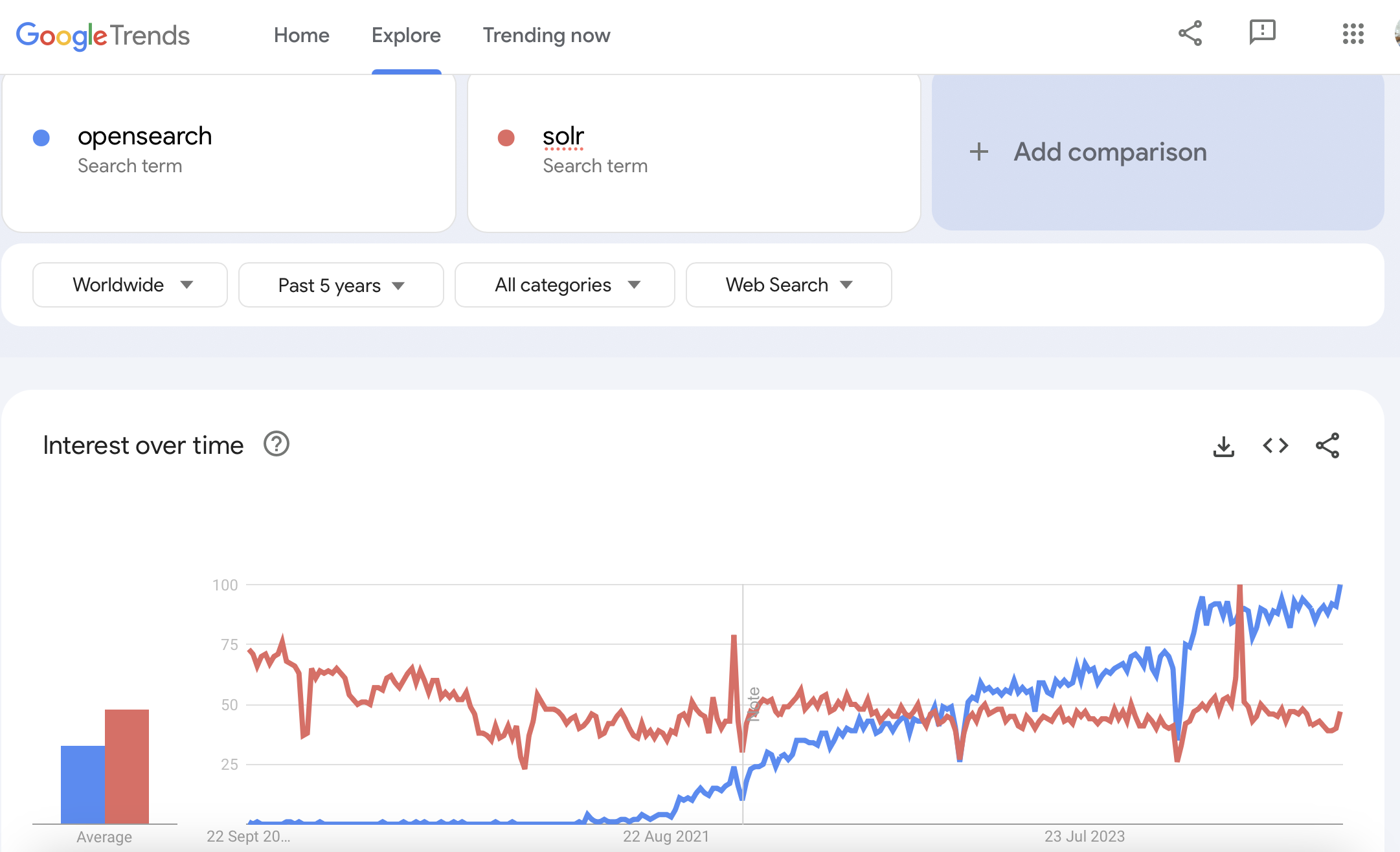The image size is (1400, 852).
Task: Click the Google apps grid icon
Action: tap(1353, 33)
